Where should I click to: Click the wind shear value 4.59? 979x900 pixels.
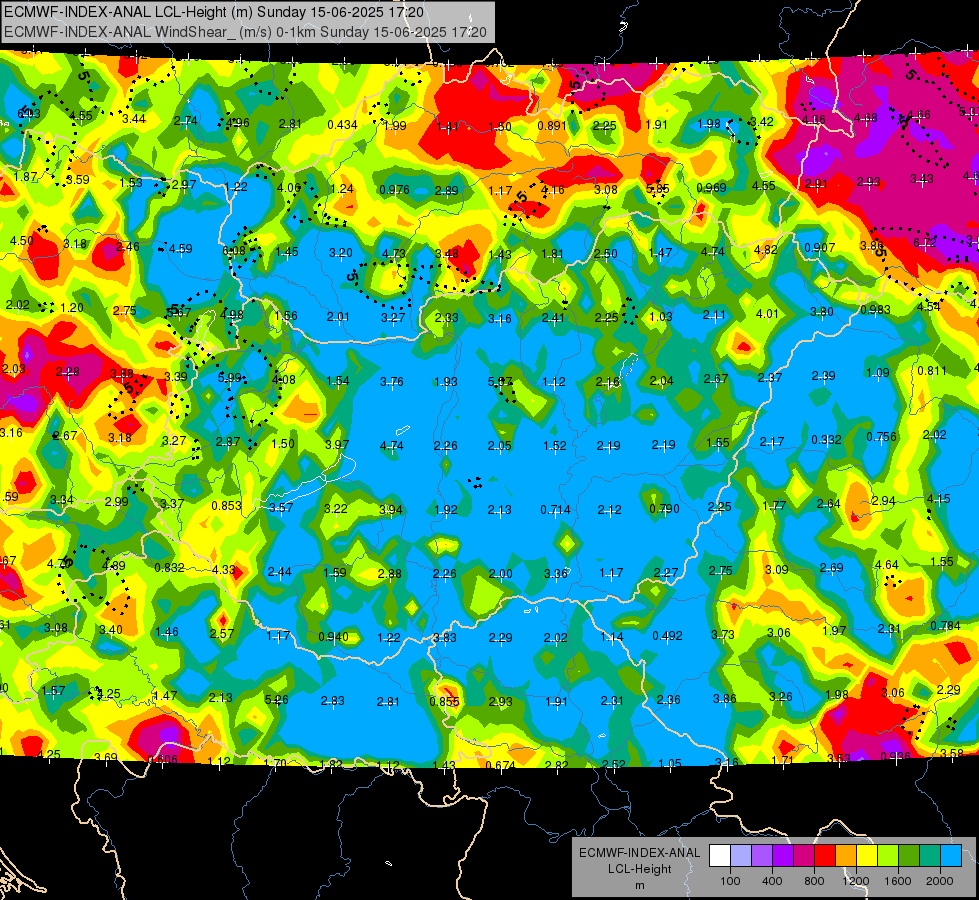point(180,249)
